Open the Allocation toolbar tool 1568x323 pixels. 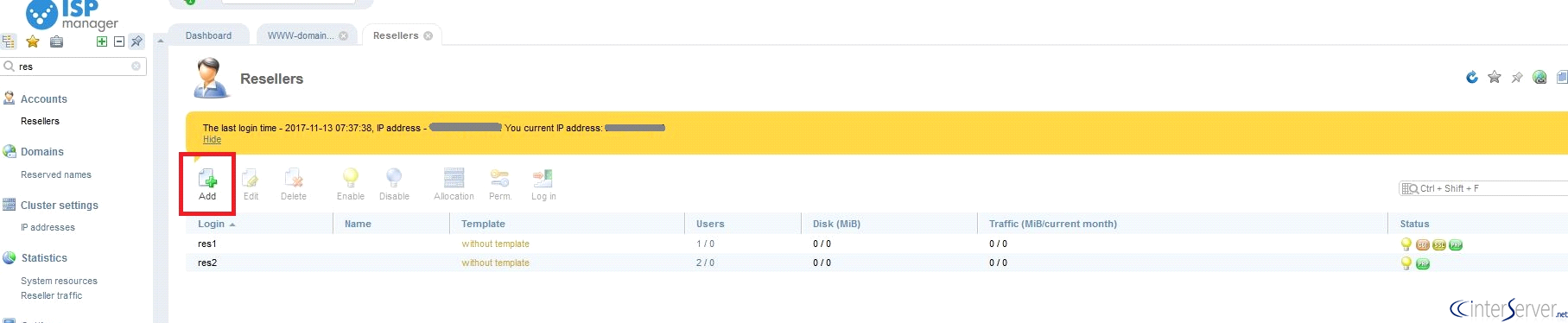point(454,184)
